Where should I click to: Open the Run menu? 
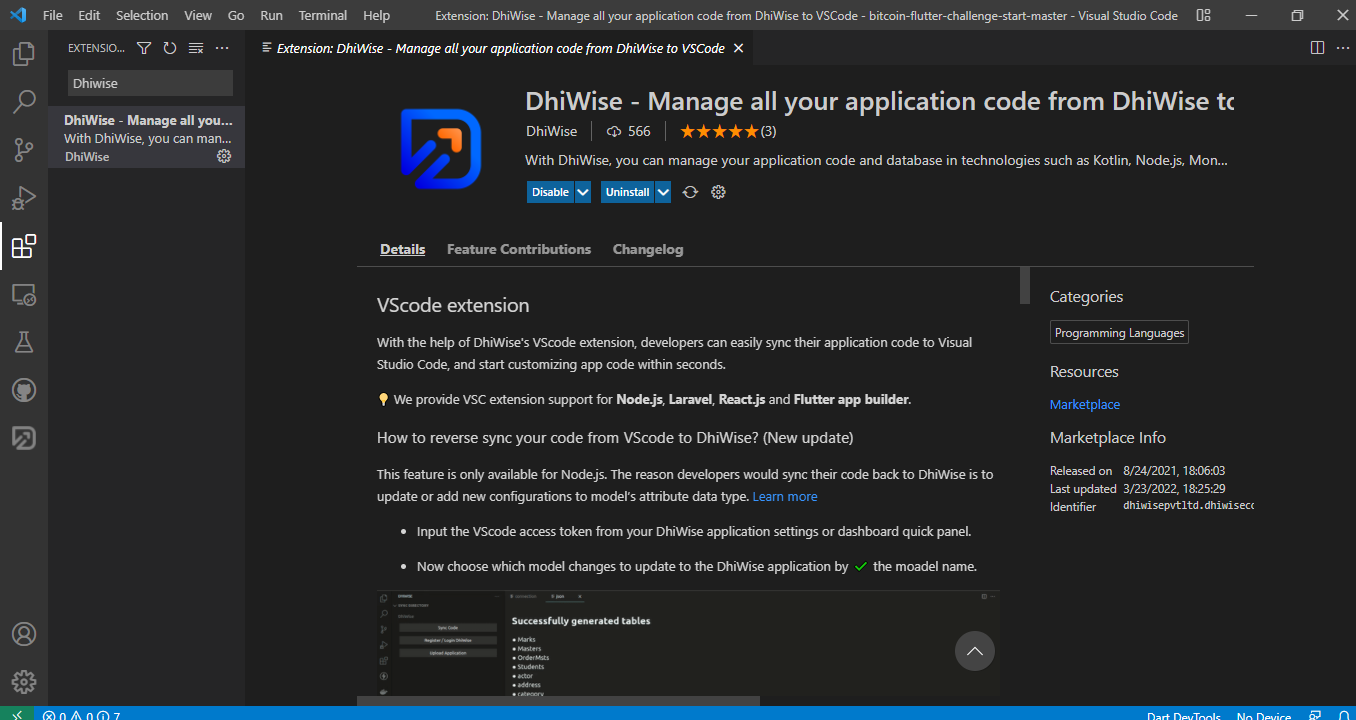[271, 16]
